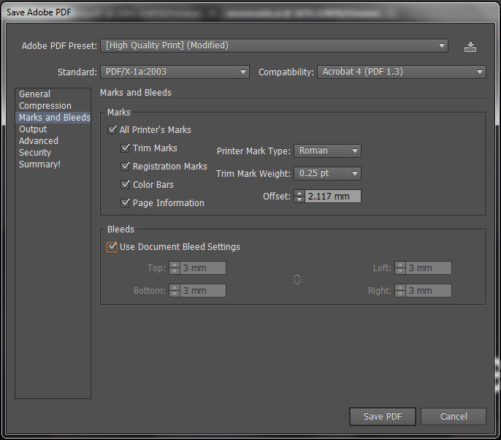Disable the Registration Marks checkbox
The height and width of the screenshot is (440, 501).
[125, 166]
